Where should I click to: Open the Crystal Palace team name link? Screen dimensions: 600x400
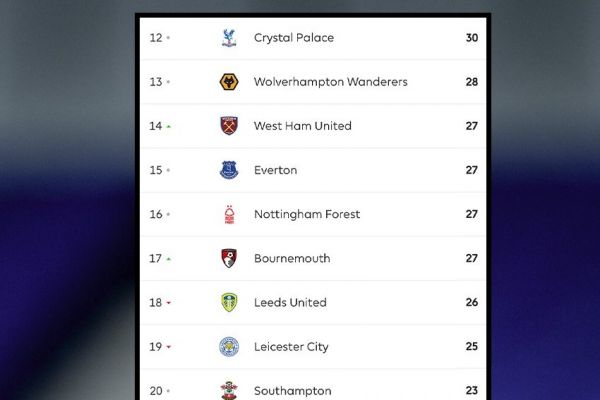coord(294,38)
